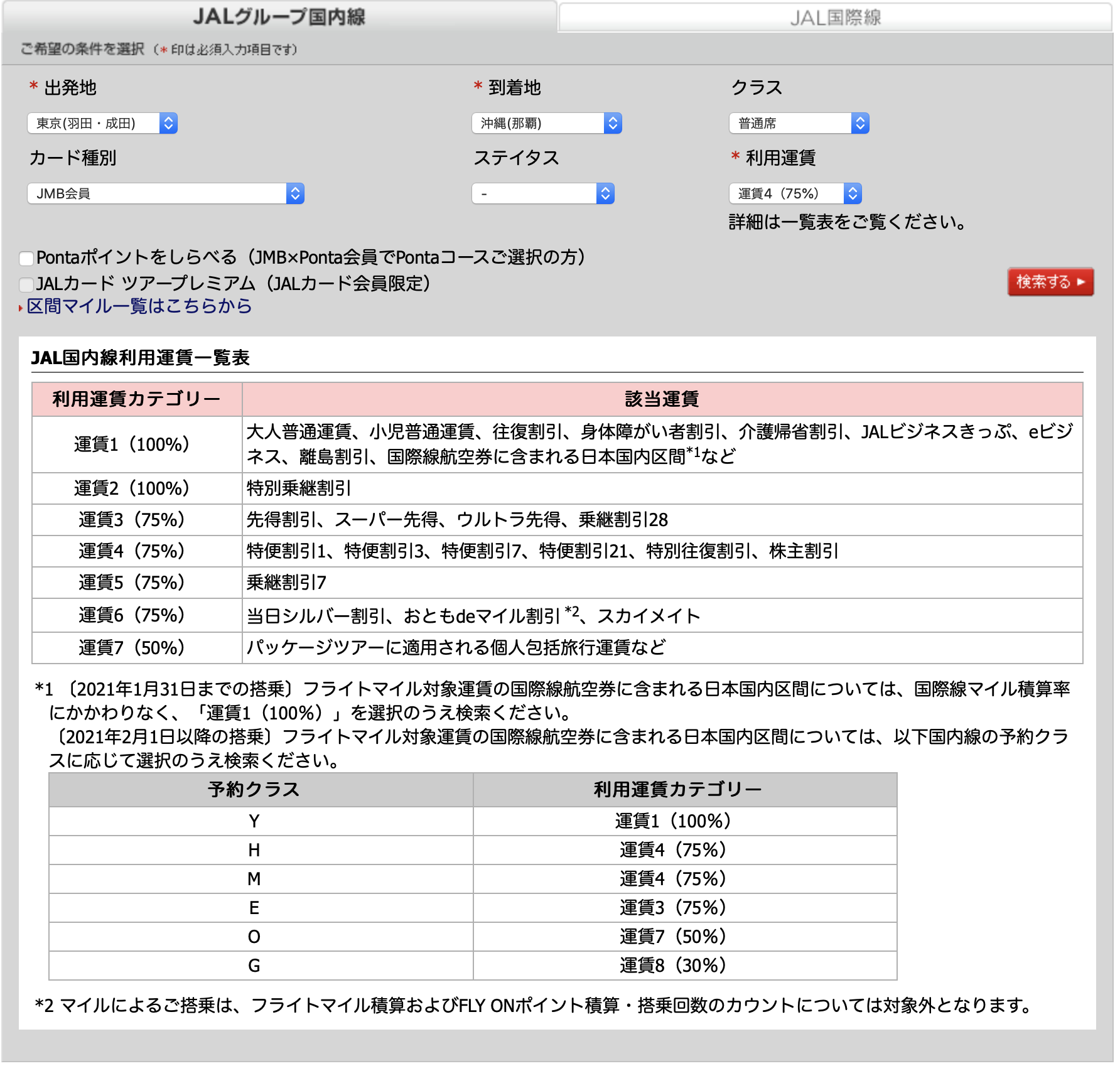Click the 利用運賃カテゴリー pink header cell
The height and width of the screenshot is (1066, 1120).
click(x=137, y=399)
